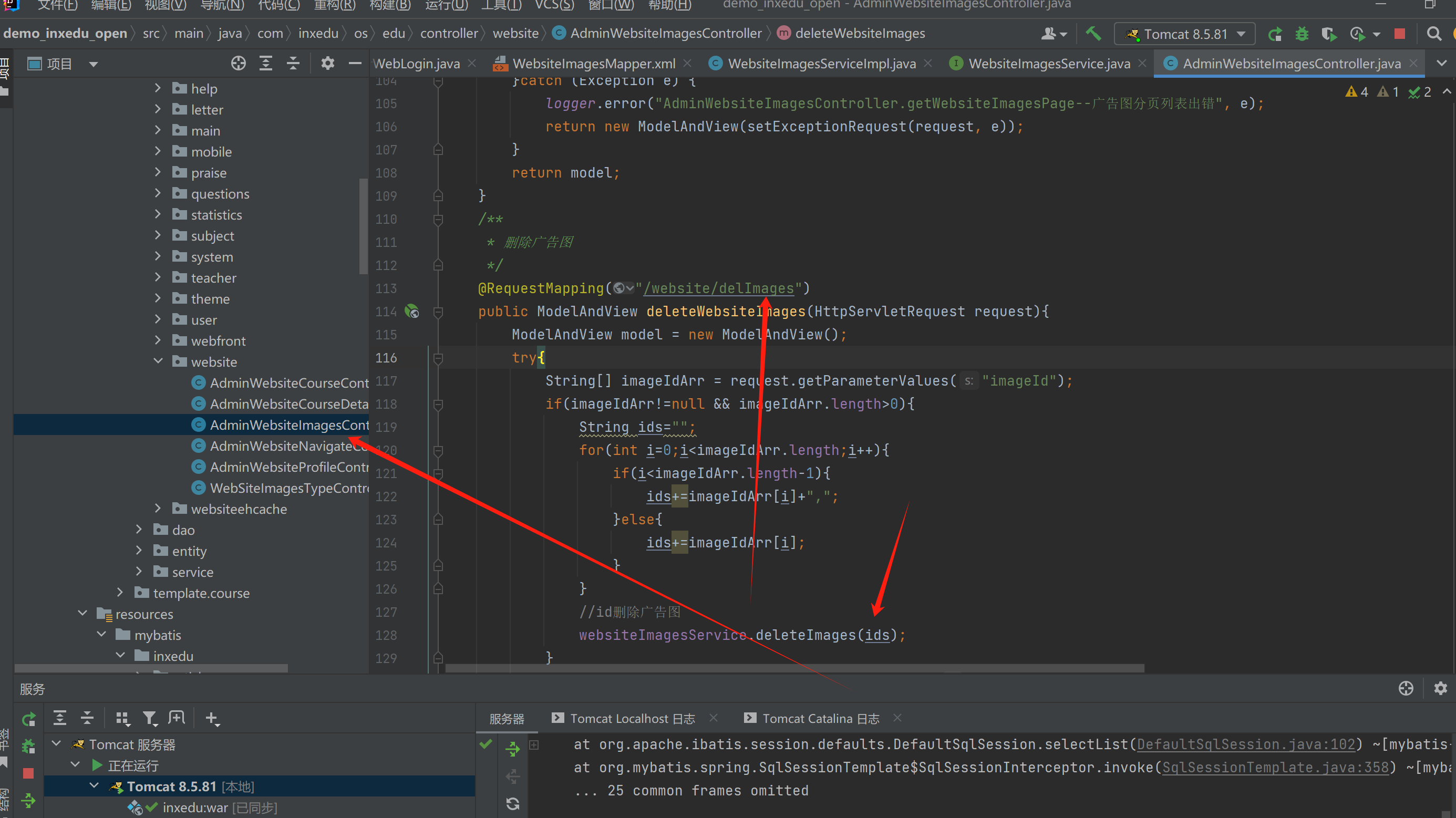
Task: Open the 运行(U) menu
Action: pos(447,5)
